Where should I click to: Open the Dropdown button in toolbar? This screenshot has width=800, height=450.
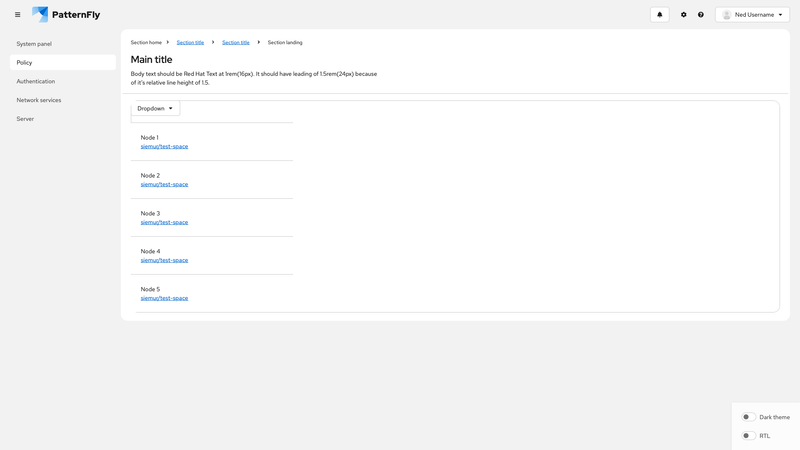pos(155,108)
